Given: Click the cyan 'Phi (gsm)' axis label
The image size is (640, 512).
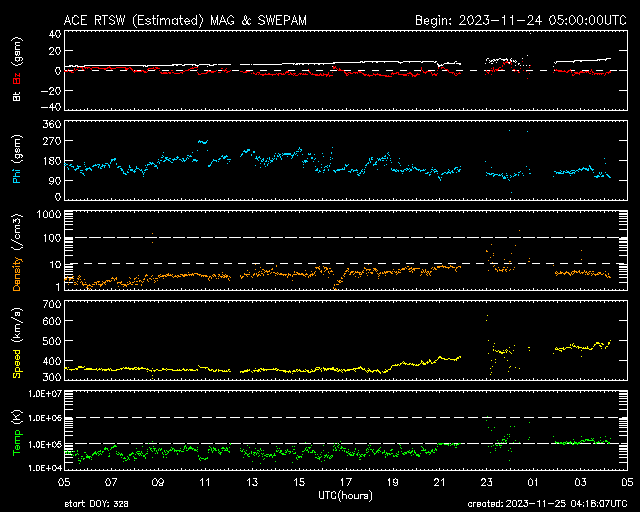Looking at the screenshot, I should [x=17, y=160].
